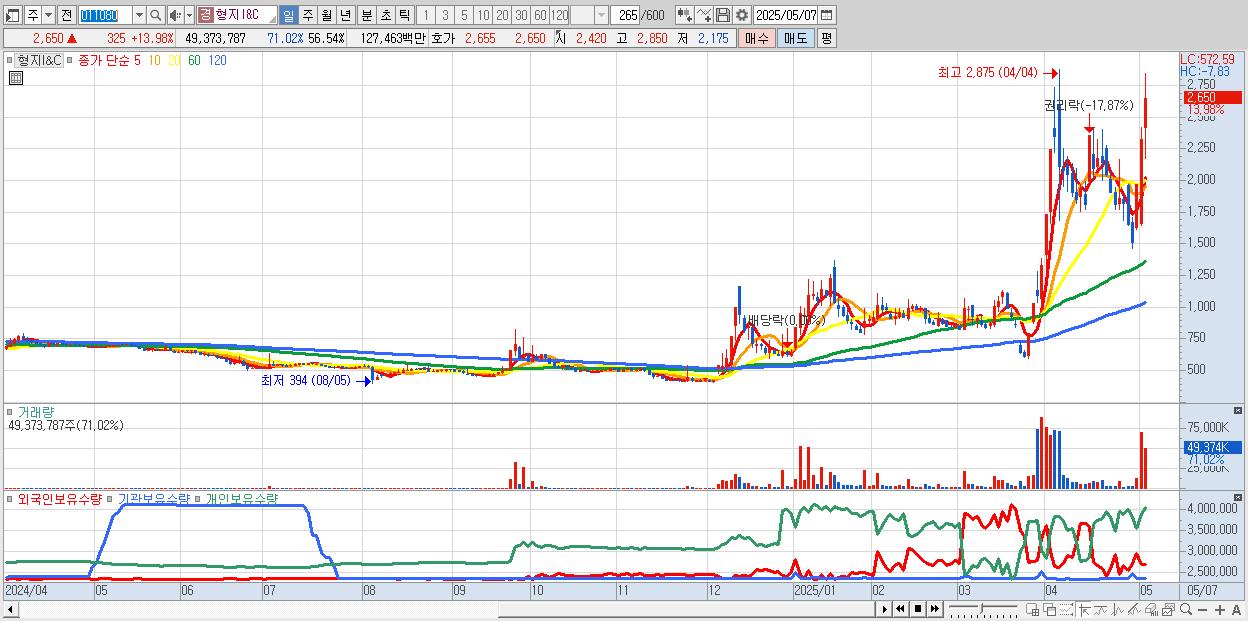Screen dimensions: 1248x621
Task: Click the eraser with bars icon
Action: click(1151, 610)
